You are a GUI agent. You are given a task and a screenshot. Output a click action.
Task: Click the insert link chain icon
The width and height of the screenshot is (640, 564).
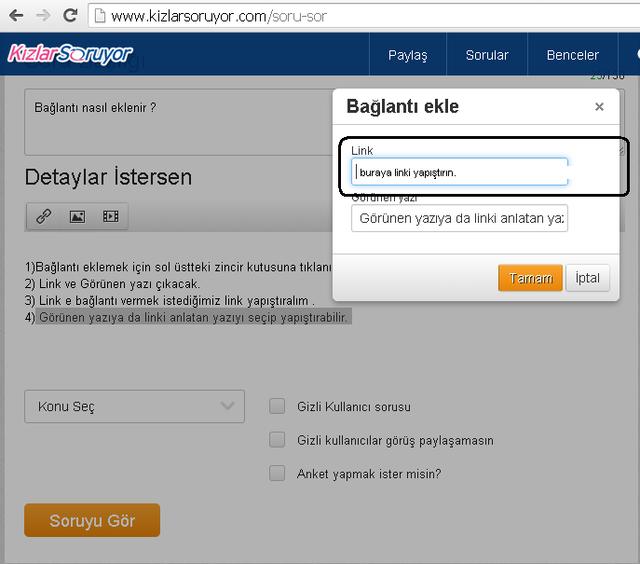coord(44,216)
